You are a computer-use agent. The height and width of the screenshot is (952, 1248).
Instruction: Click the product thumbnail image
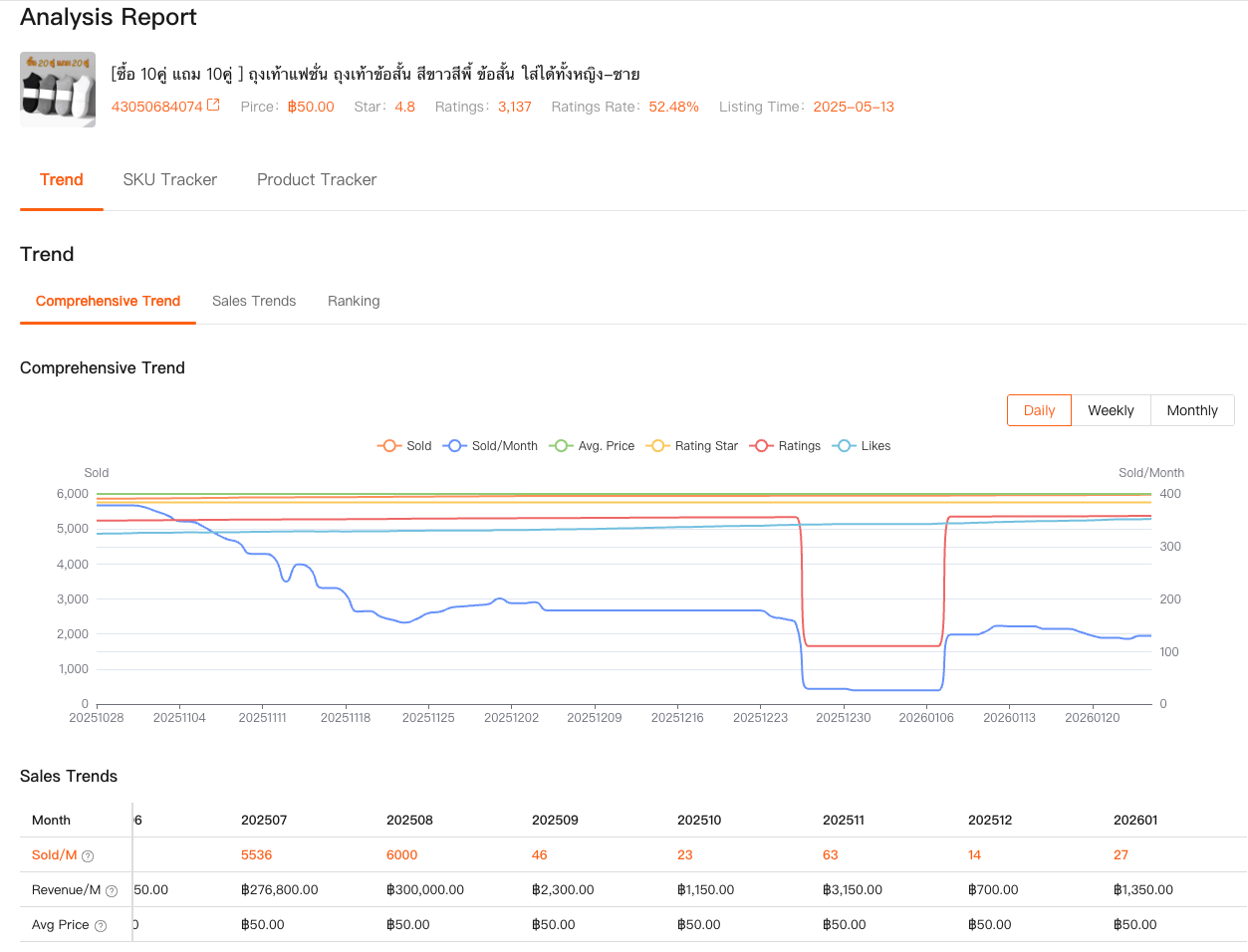[x=57, y=90]
